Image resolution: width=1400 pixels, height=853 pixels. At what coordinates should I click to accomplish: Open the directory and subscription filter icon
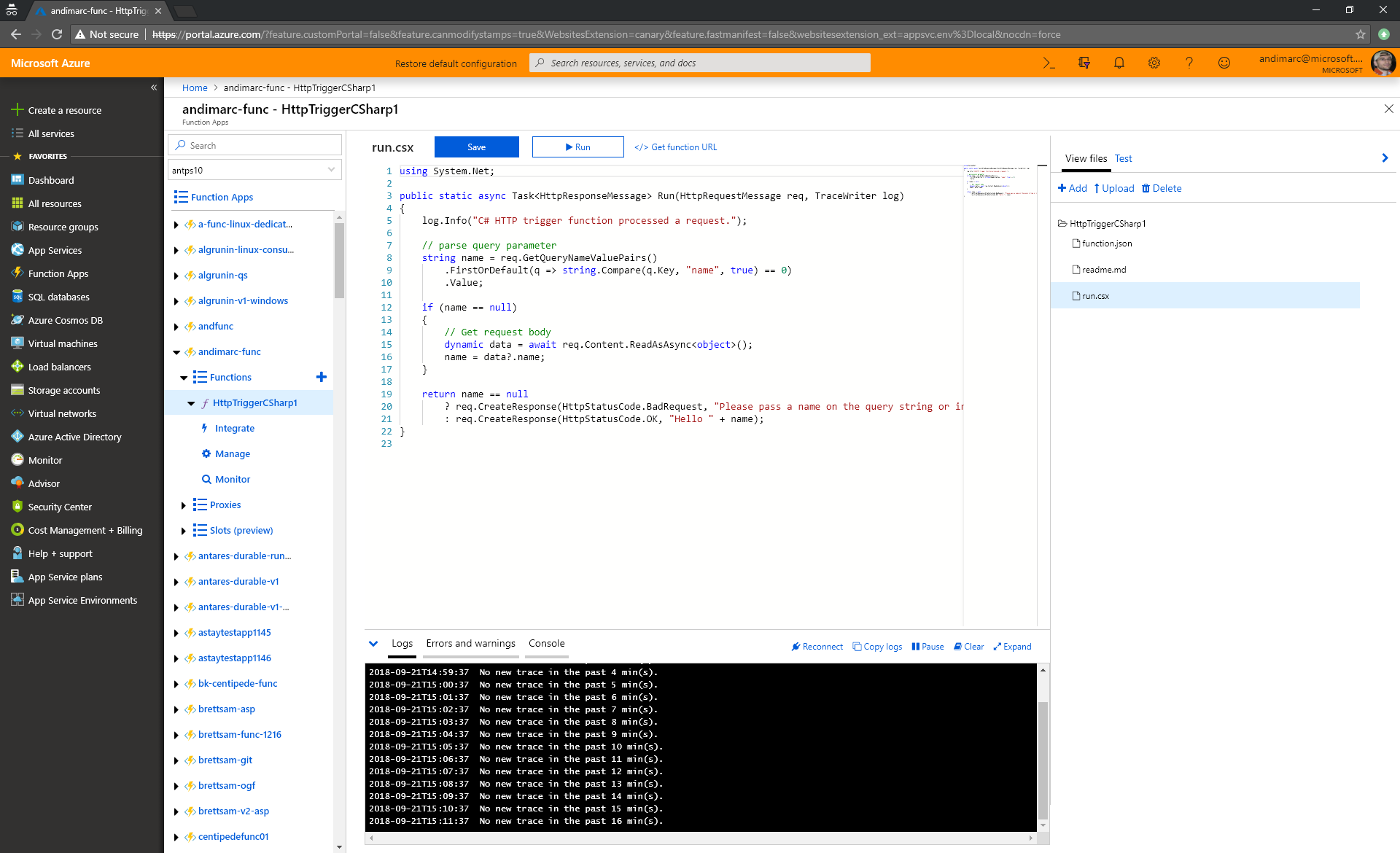pyautogui.click(x=1084, y=63)
